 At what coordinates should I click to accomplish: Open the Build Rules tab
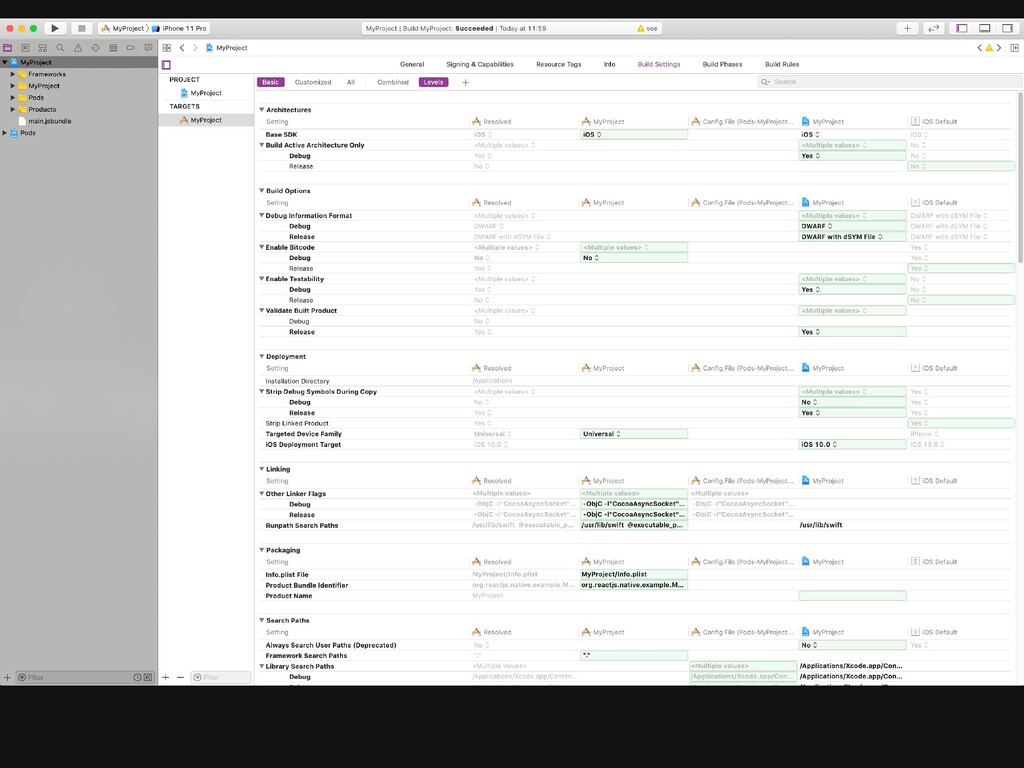click(782, 65)
